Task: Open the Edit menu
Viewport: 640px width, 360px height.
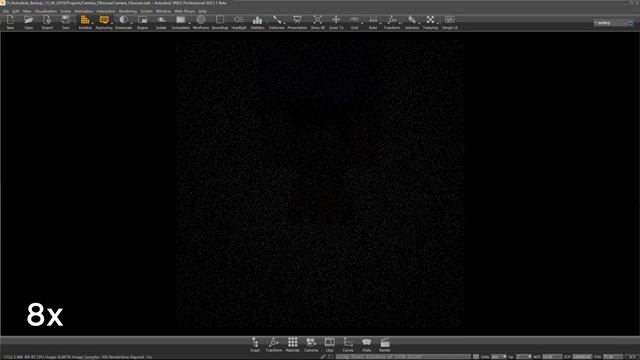Action: 16,11
